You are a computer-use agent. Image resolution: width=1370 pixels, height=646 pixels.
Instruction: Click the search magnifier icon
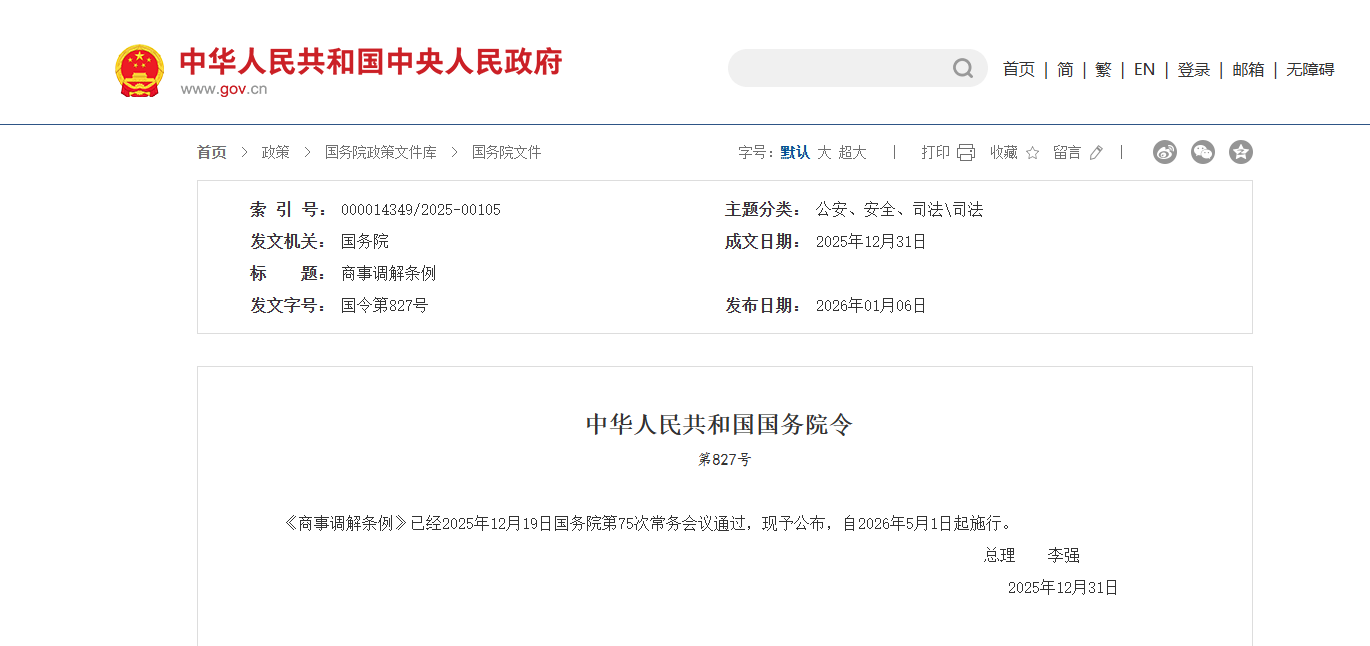coord(962,68)
